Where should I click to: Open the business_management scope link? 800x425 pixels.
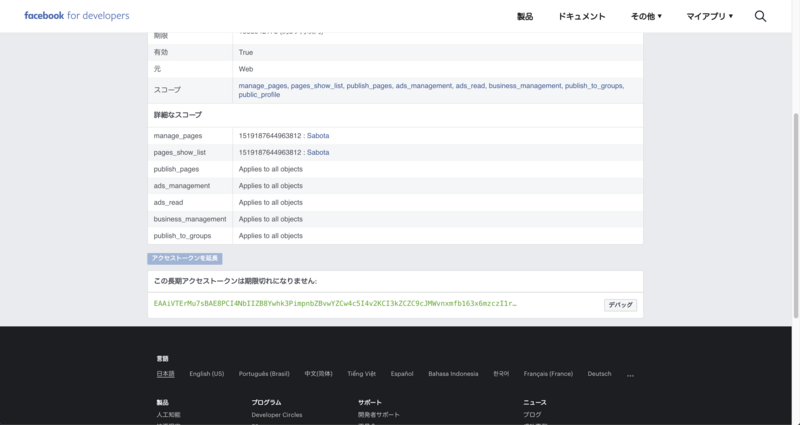tap(525, 86)
